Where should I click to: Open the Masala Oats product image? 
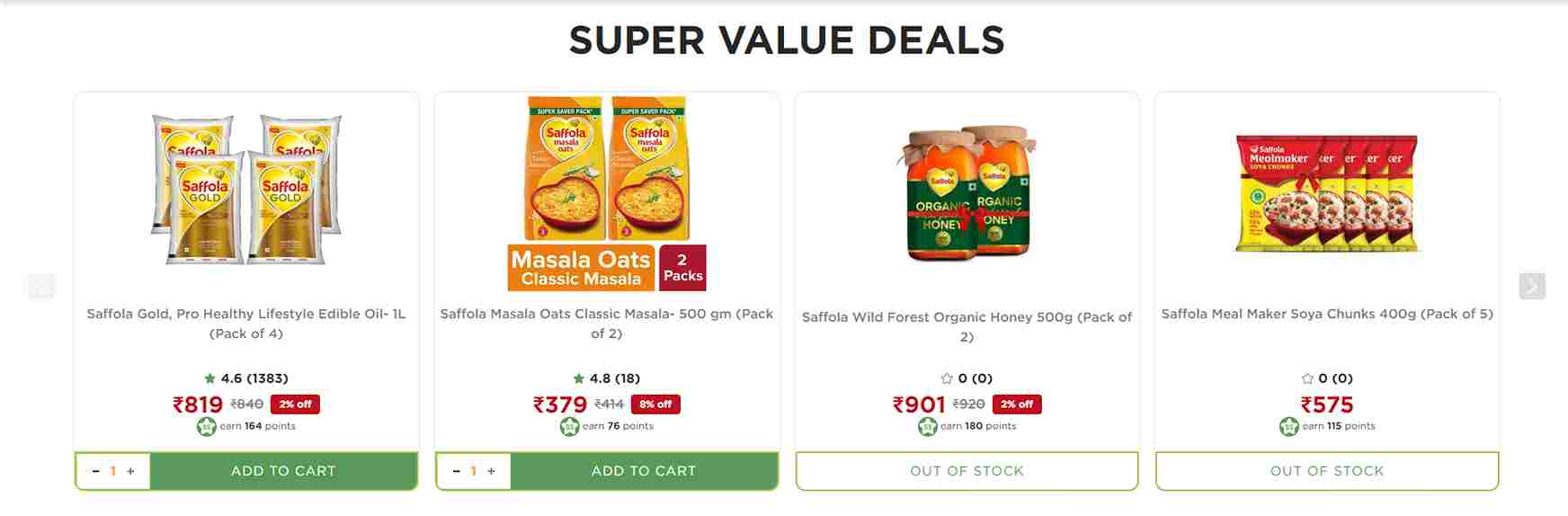607,193
